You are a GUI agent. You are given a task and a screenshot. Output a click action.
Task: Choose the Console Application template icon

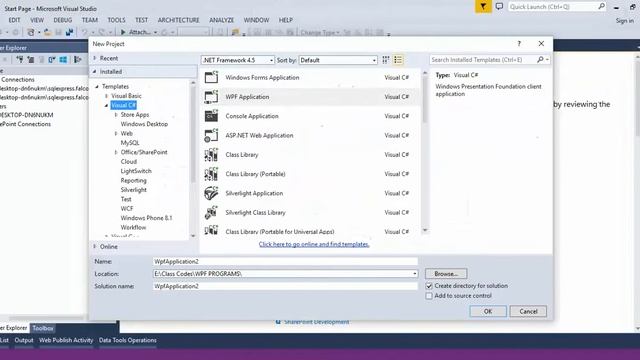click(x=211, y=116)
